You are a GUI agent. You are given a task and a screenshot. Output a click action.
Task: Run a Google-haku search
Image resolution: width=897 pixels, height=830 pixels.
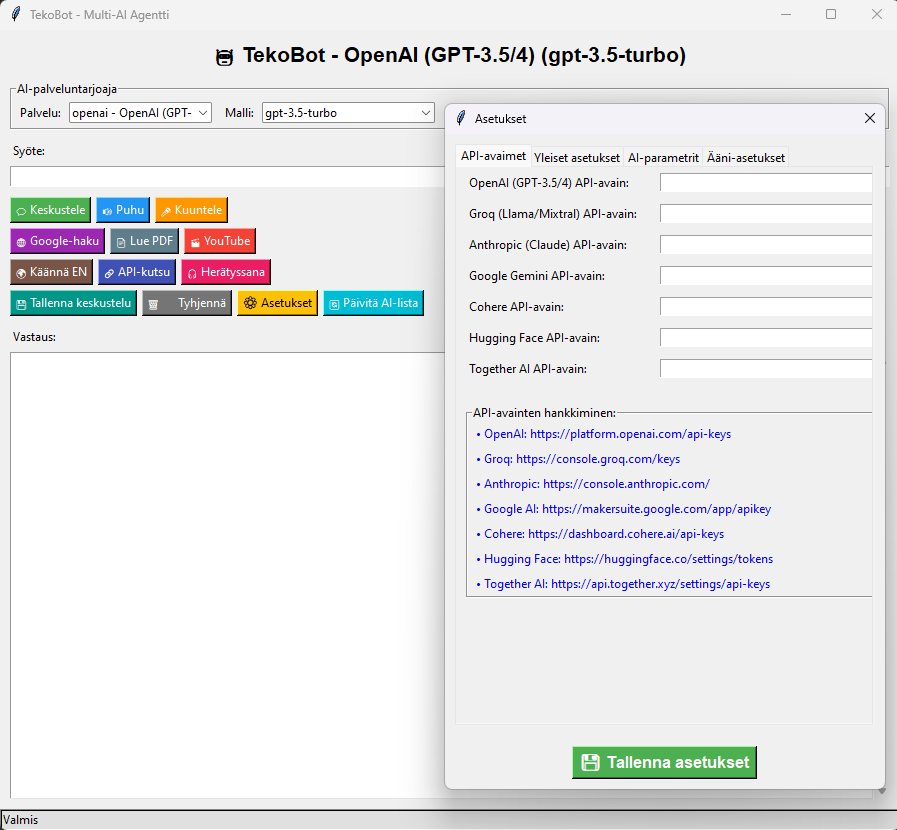(57, 241)
